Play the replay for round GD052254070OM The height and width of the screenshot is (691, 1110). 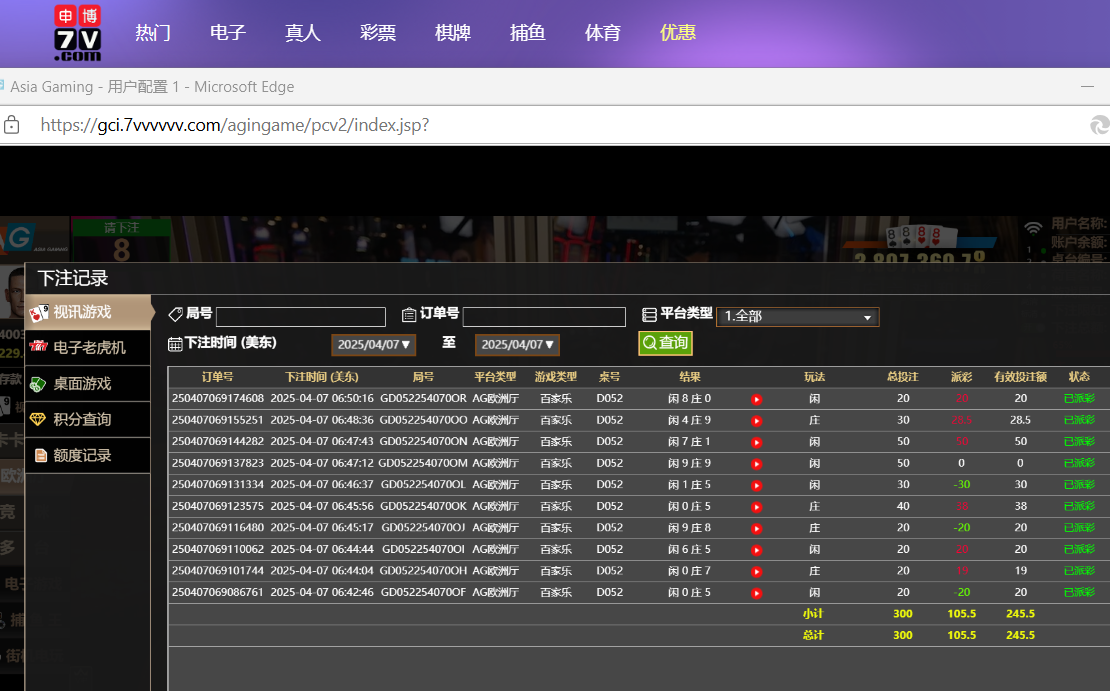[756, 464]
